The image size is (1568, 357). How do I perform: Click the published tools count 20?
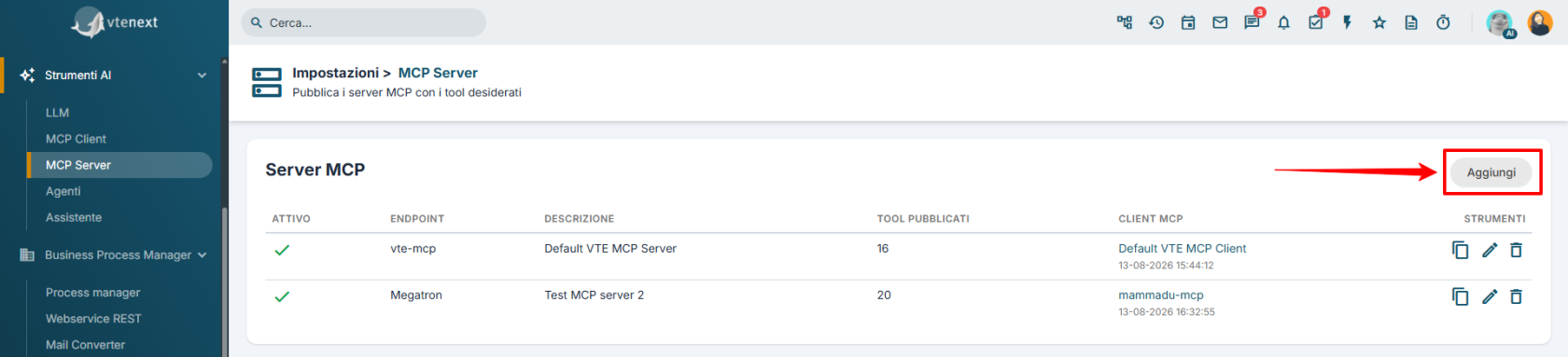point(884,295)
